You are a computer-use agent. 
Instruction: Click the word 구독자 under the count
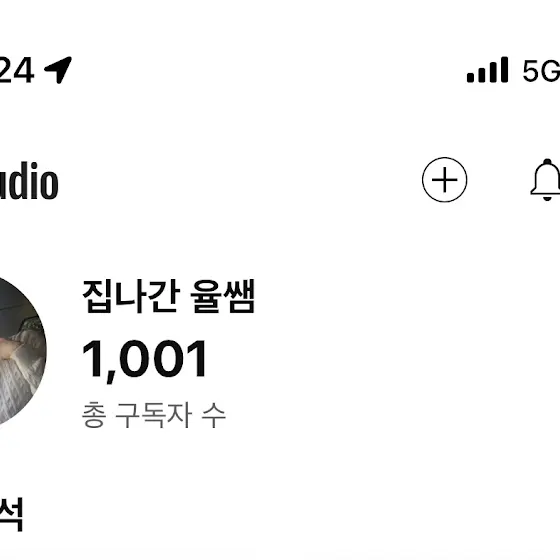click(x=154, y=415)
